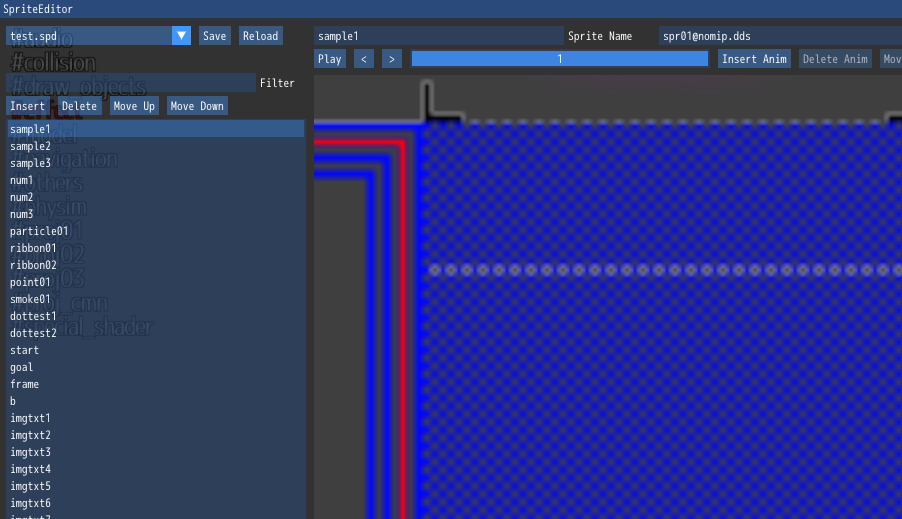This screenshot has width=902, height=519.
Task: Select num3 in the sprite list
Action: point(155,214)
